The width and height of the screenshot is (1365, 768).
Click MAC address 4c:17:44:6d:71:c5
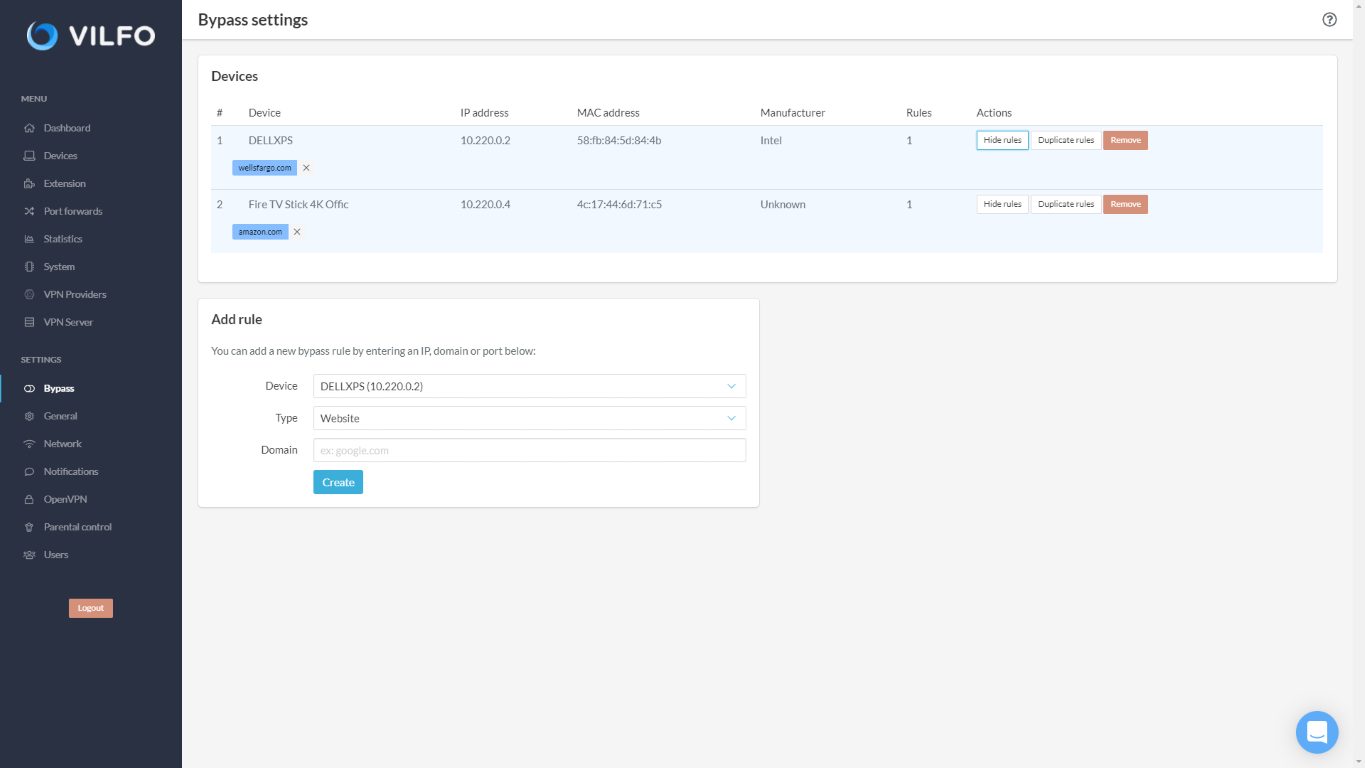tap(619, 204)
